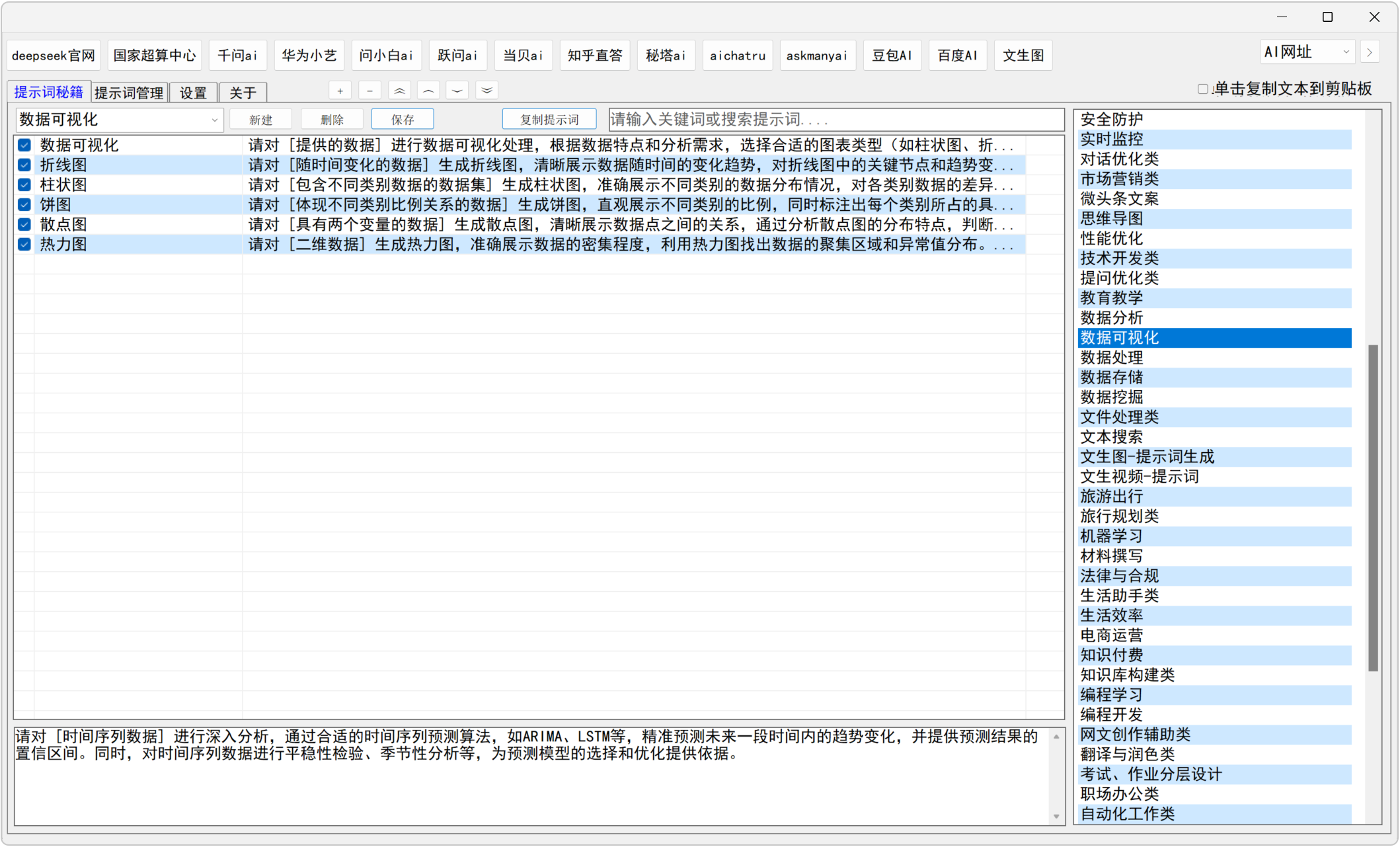
Task: Open the 秘塔ai shortcut
Action: coord(666,56)
